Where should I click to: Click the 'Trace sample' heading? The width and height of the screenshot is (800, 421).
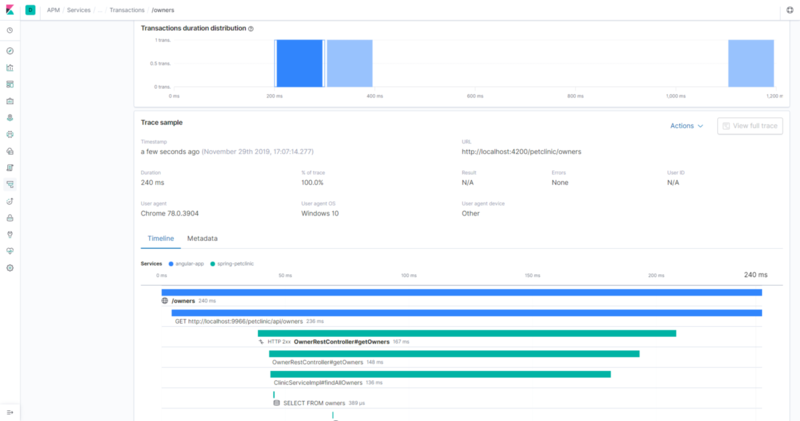tap(162, 122)
